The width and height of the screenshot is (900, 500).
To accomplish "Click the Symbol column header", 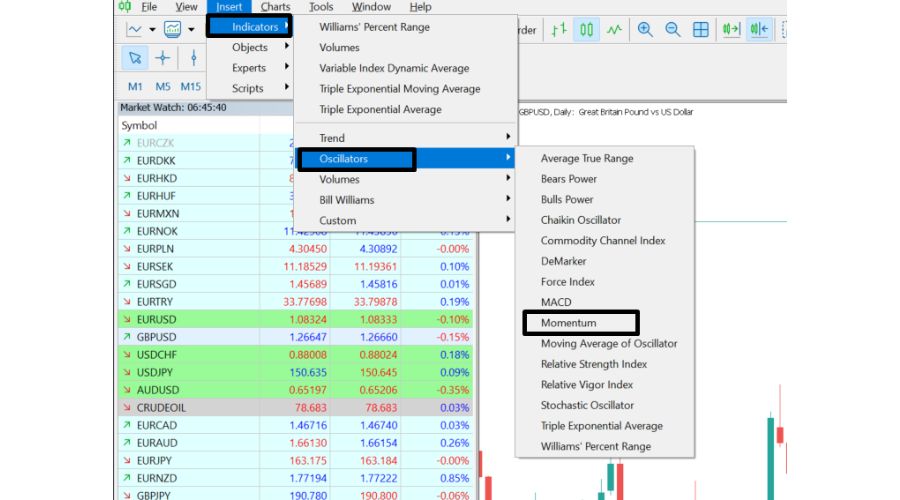I will tap(140, 126).
